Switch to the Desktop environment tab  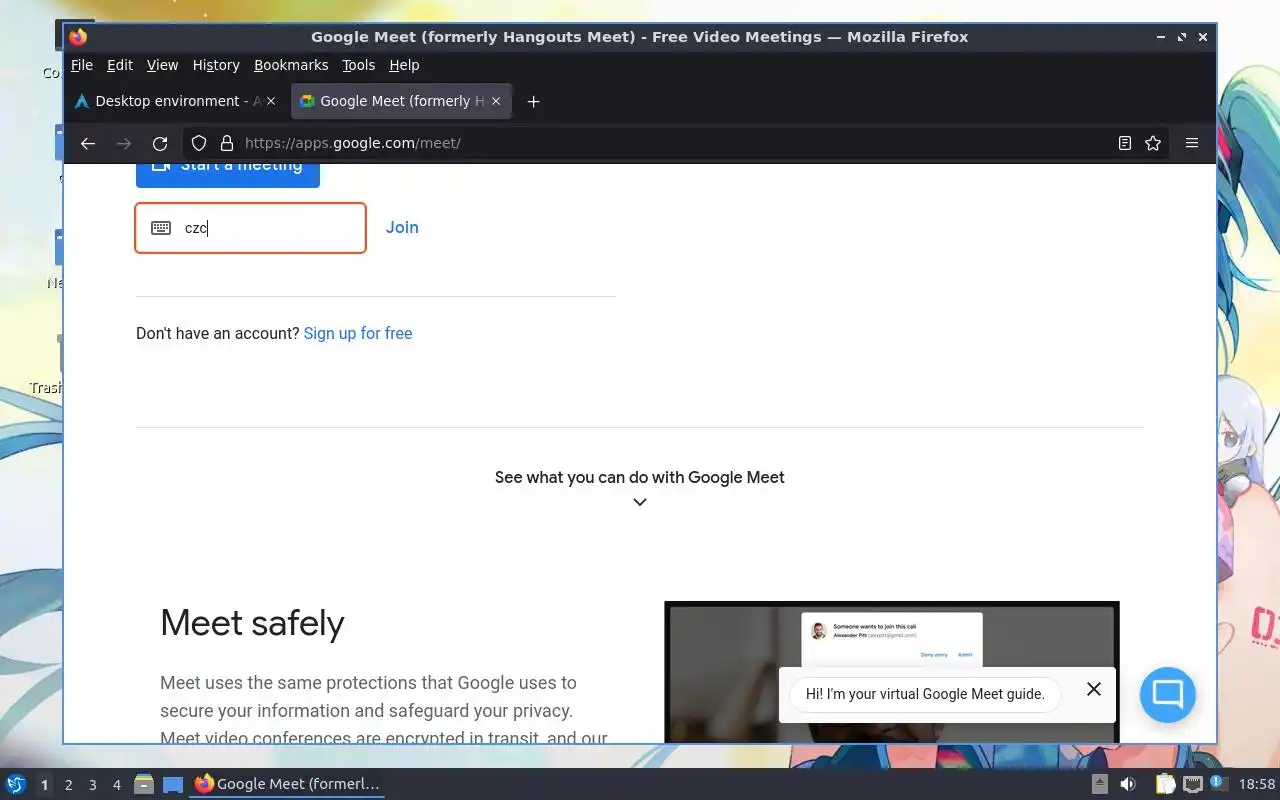point(177,101)
